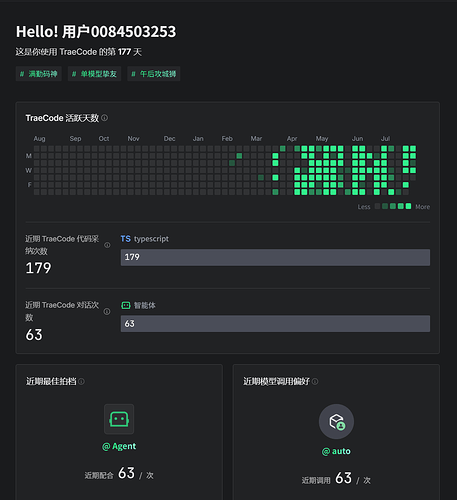Screen dimensions: 457x500
Task: Click the 近期配合 63 / 次 count
Action: pyautogui.click(x=119, y=474)
